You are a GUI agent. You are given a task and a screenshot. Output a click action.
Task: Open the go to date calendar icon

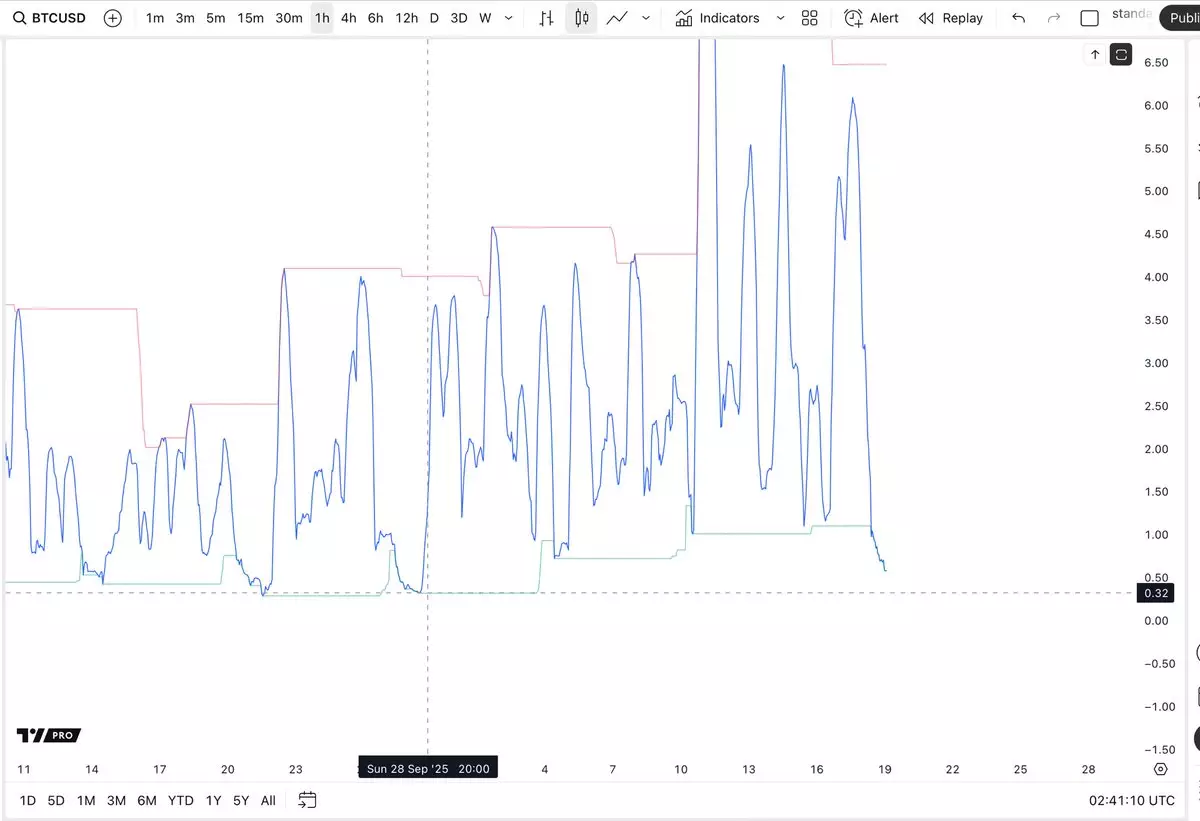[x=307, y=800]
